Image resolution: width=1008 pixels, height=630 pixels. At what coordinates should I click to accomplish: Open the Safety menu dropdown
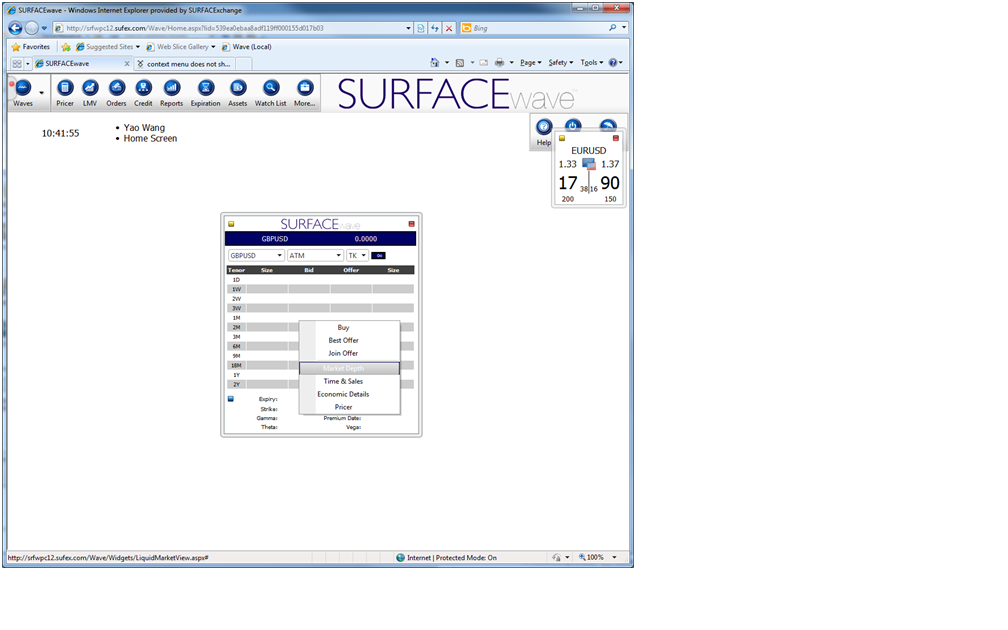pos(561,63)
